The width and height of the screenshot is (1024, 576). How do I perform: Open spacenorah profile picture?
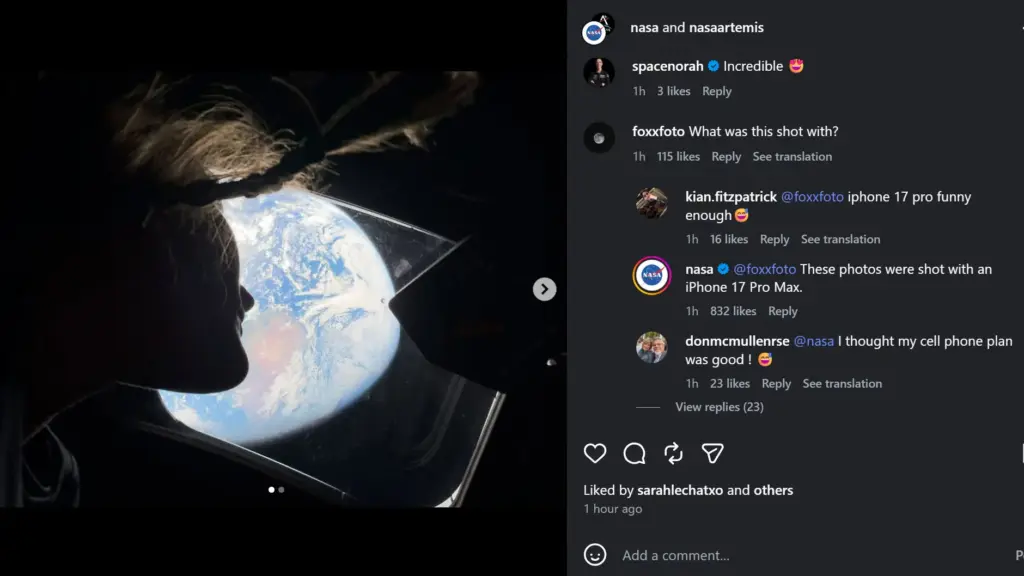pos(599,72)
